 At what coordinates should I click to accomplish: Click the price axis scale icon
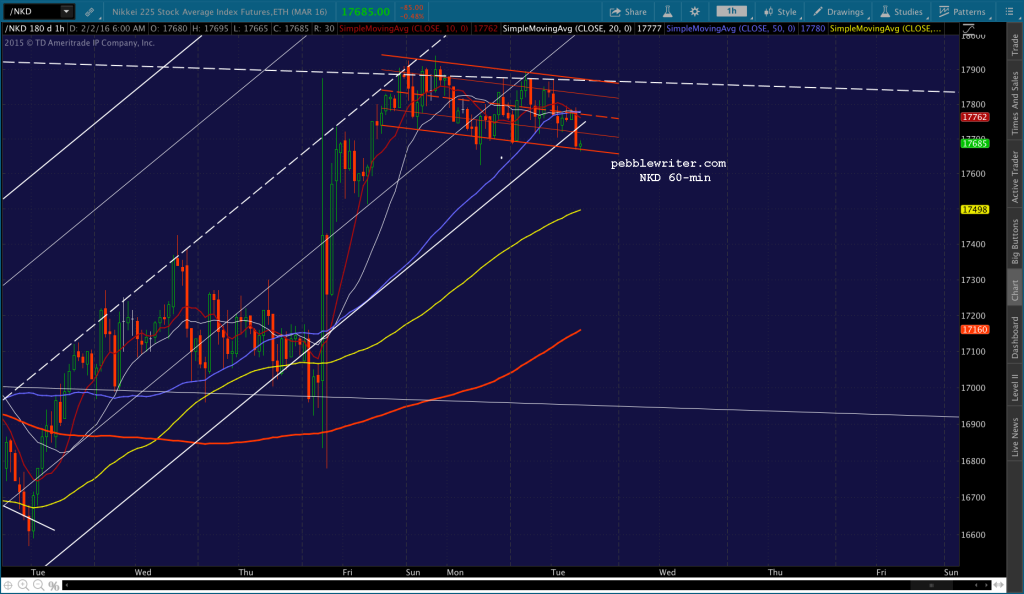[x=968, y=29]
